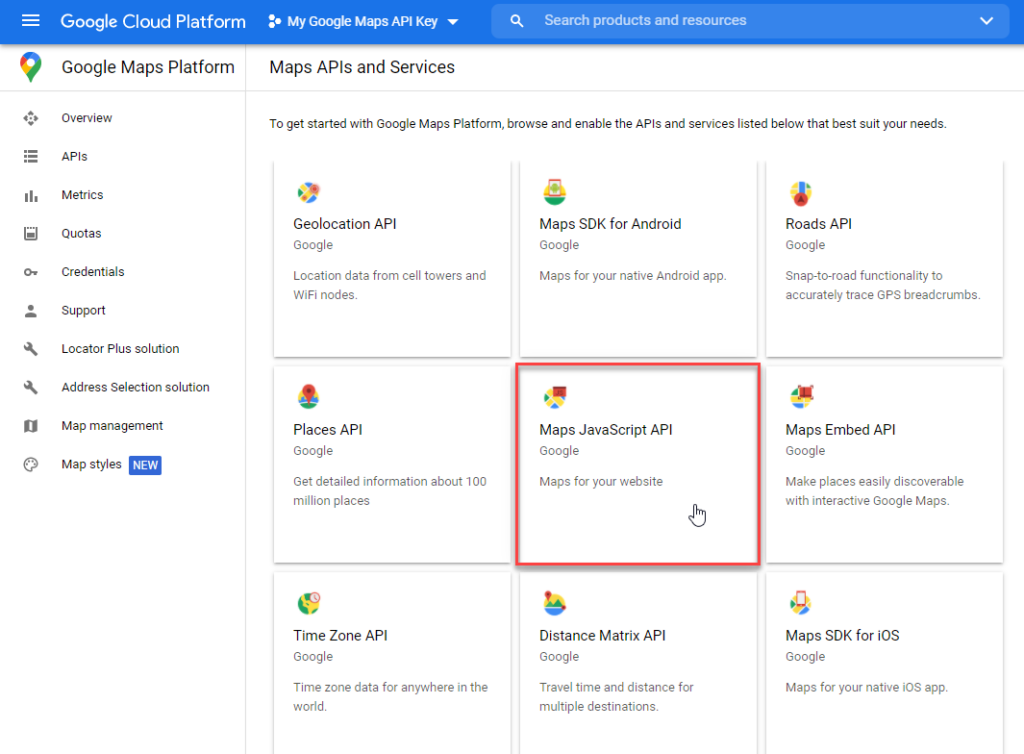The height and width of the screenshot is (754, 1024).
Task: Click the Places API pin icon
Action: click(x=309, y=397)
